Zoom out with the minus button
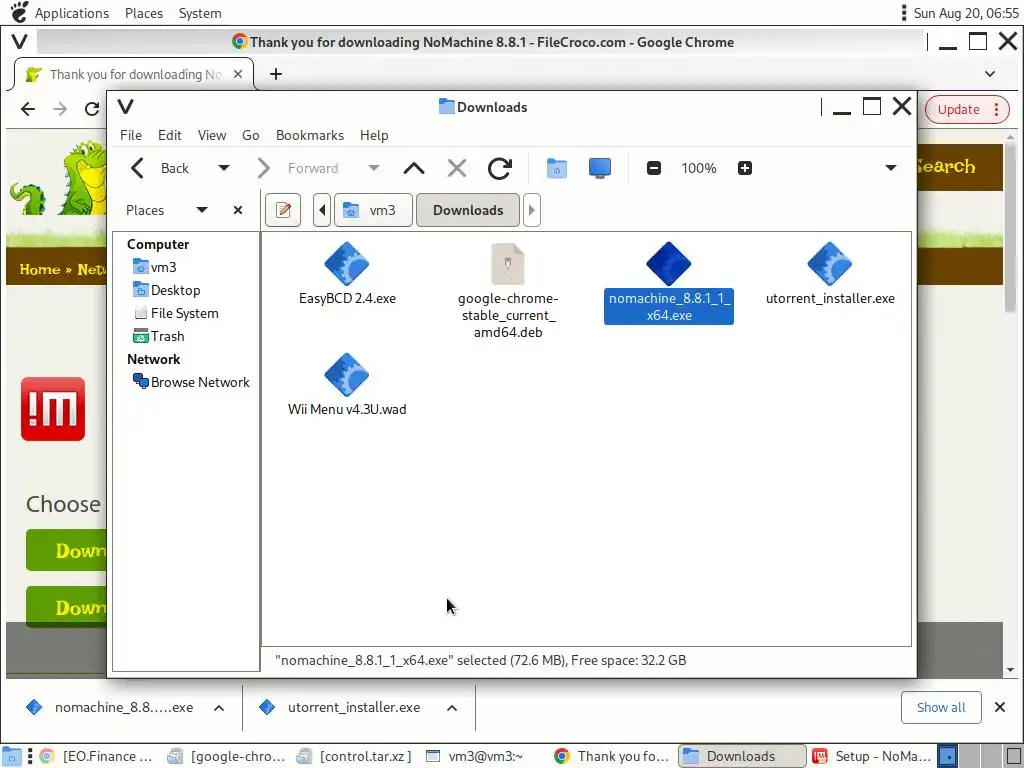1024x768 pixels. point(654,168)
